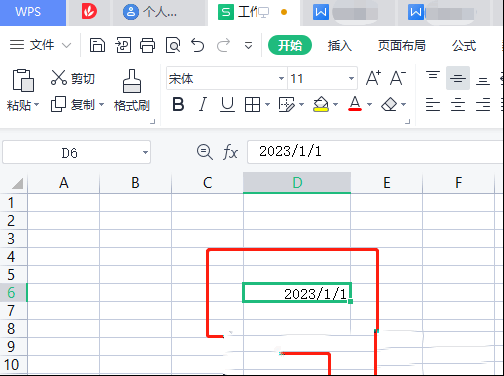Open the font settings dialog launcher
The height and width of the screenshot is (376, 504).
[x=407, y=122]
